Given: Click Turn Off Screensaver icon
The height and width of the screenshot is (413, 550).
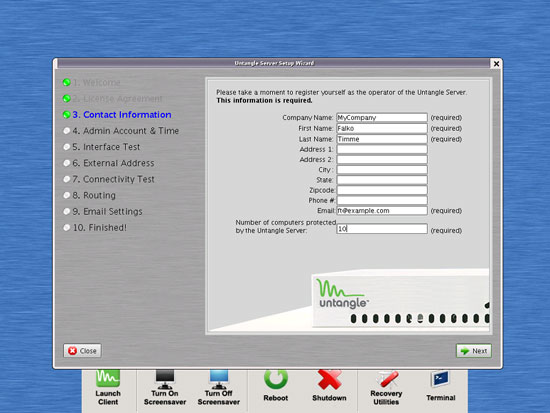Looking at the screenshot, I should pos(219,379).
